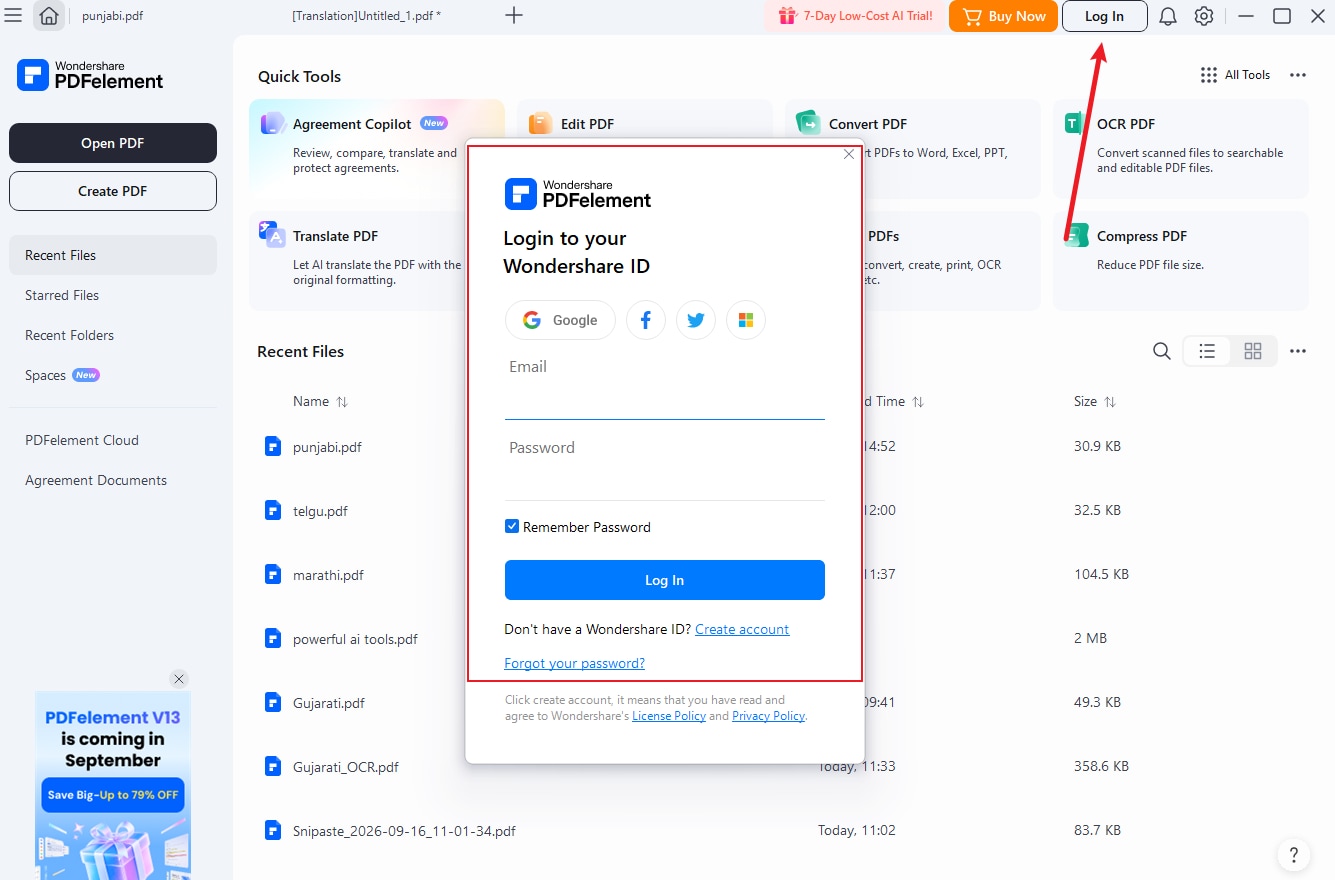
Task: Focus the Password input field
Action: 665,480
